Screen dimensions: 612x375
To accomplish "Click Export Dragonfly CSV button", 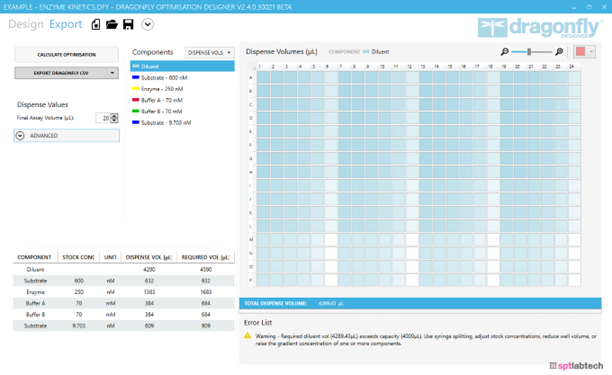I will [x=61, y=73].
